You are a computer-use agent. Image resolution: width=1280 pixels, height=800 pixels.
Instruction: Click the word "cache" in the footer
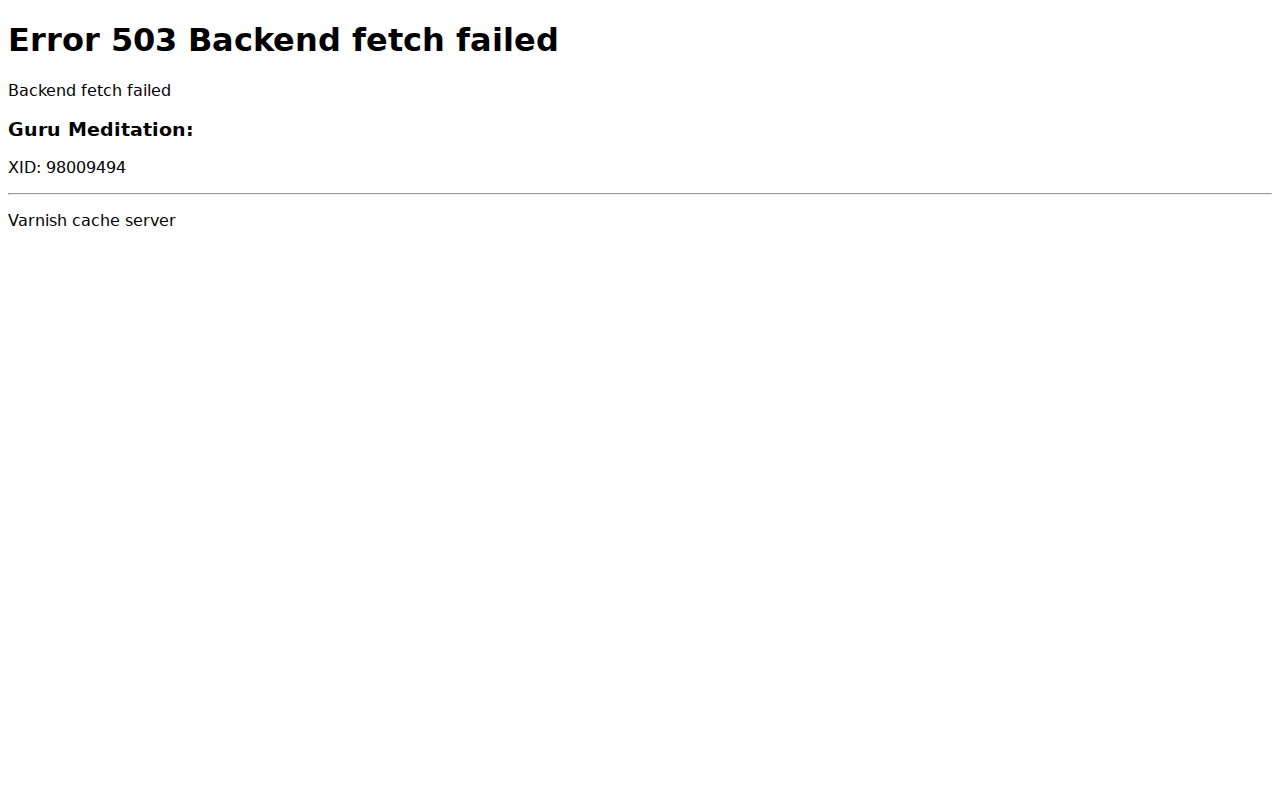(96, 220)
